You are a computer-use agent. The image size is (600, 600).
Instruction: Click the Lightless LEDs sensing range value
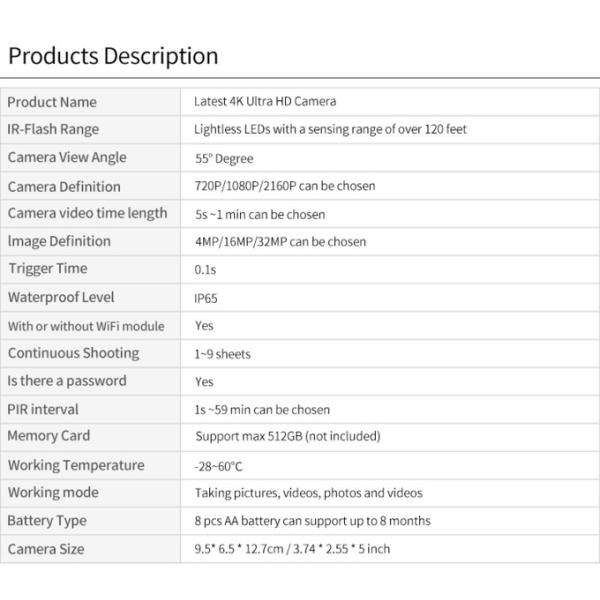[330, 129]
